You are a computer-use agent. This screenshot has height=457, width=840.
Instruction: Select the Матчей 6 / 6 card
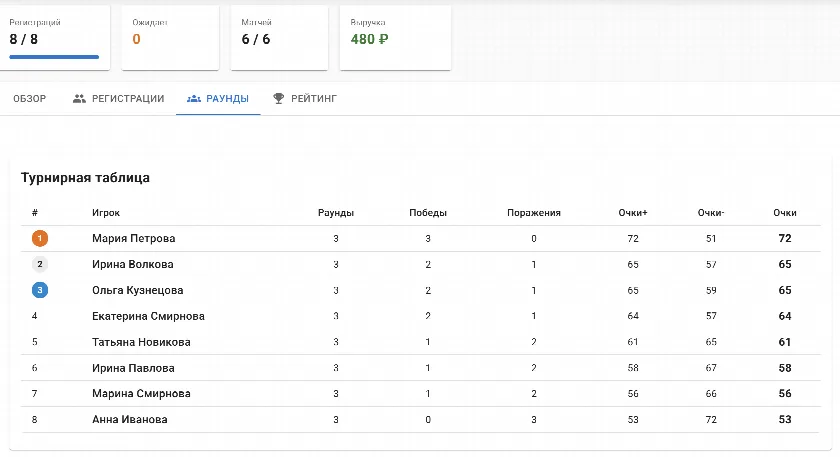(279, 38)
